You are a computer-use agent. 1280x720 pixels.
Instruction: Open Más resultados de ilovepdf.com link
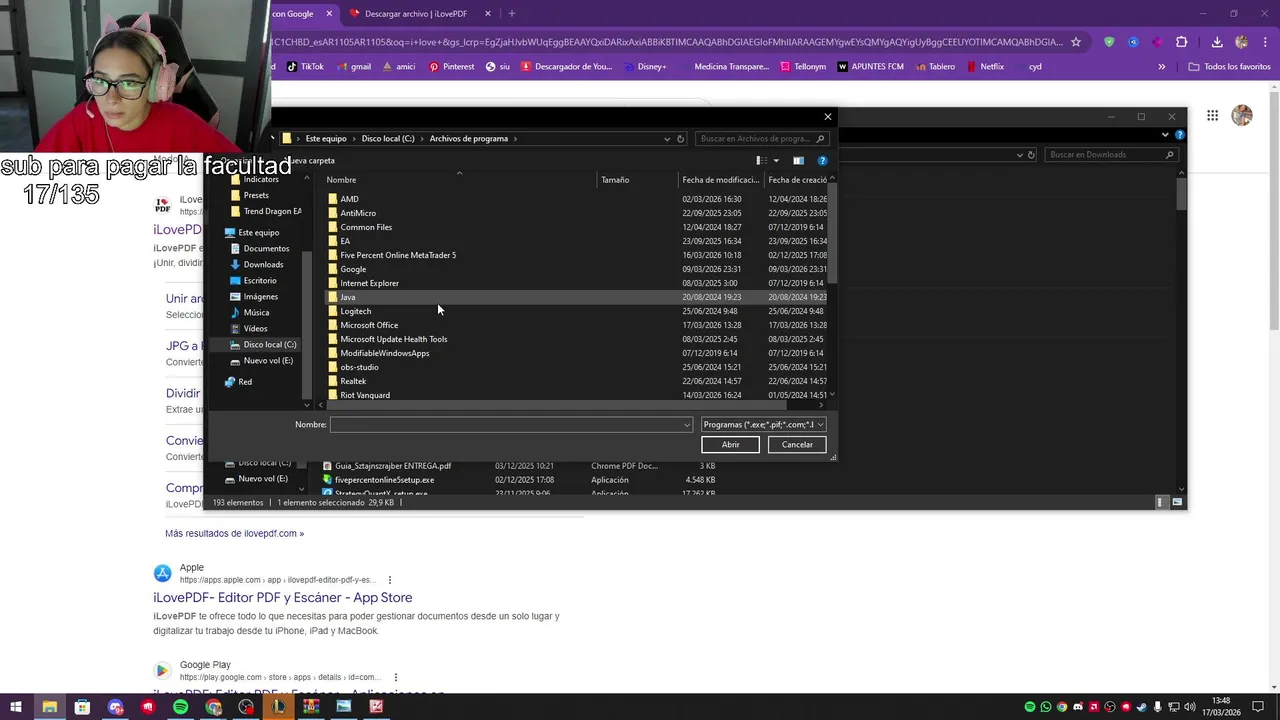[x=234, y=533]
